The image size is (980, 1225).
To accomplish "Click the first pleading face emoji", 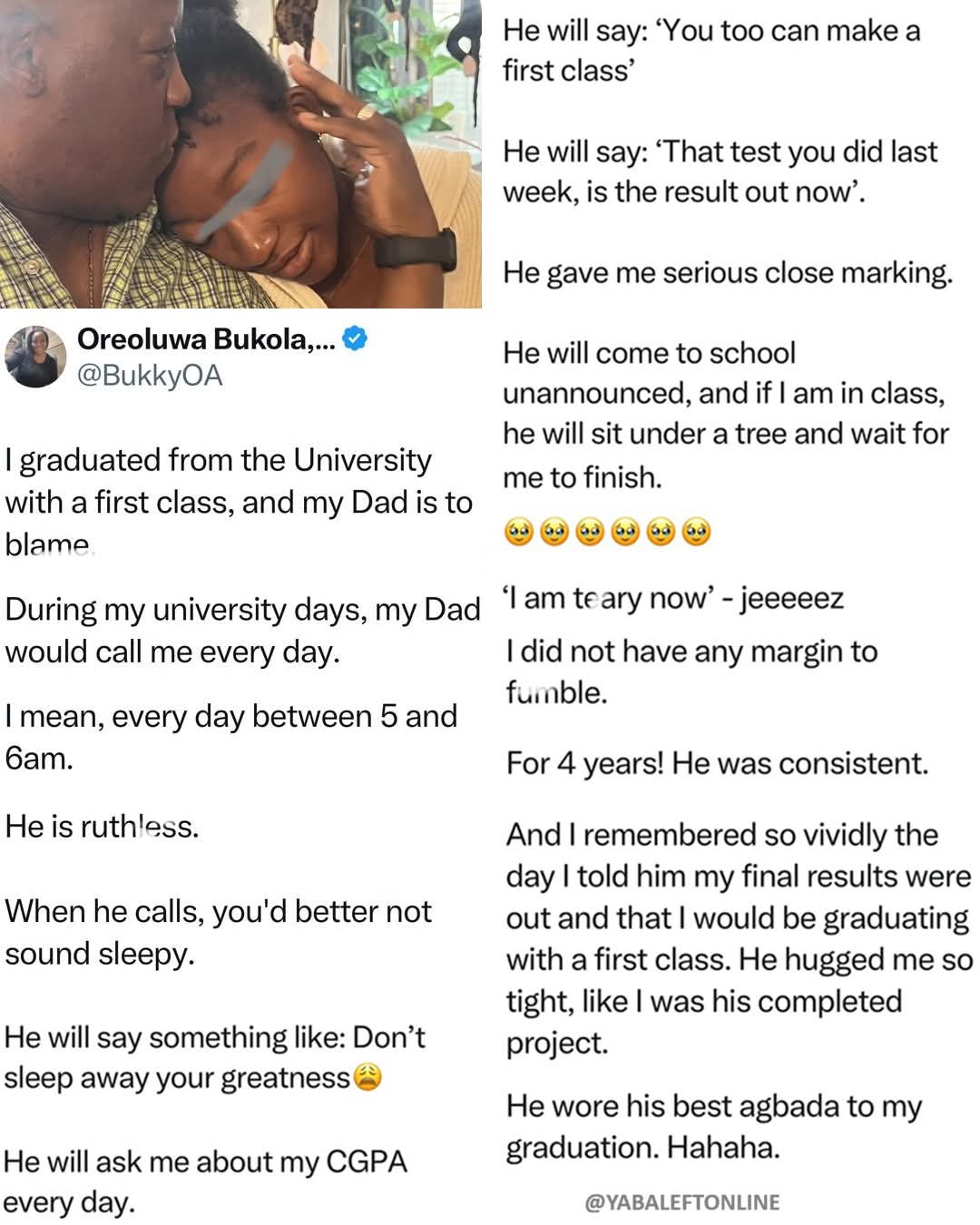I will (519, 532).
